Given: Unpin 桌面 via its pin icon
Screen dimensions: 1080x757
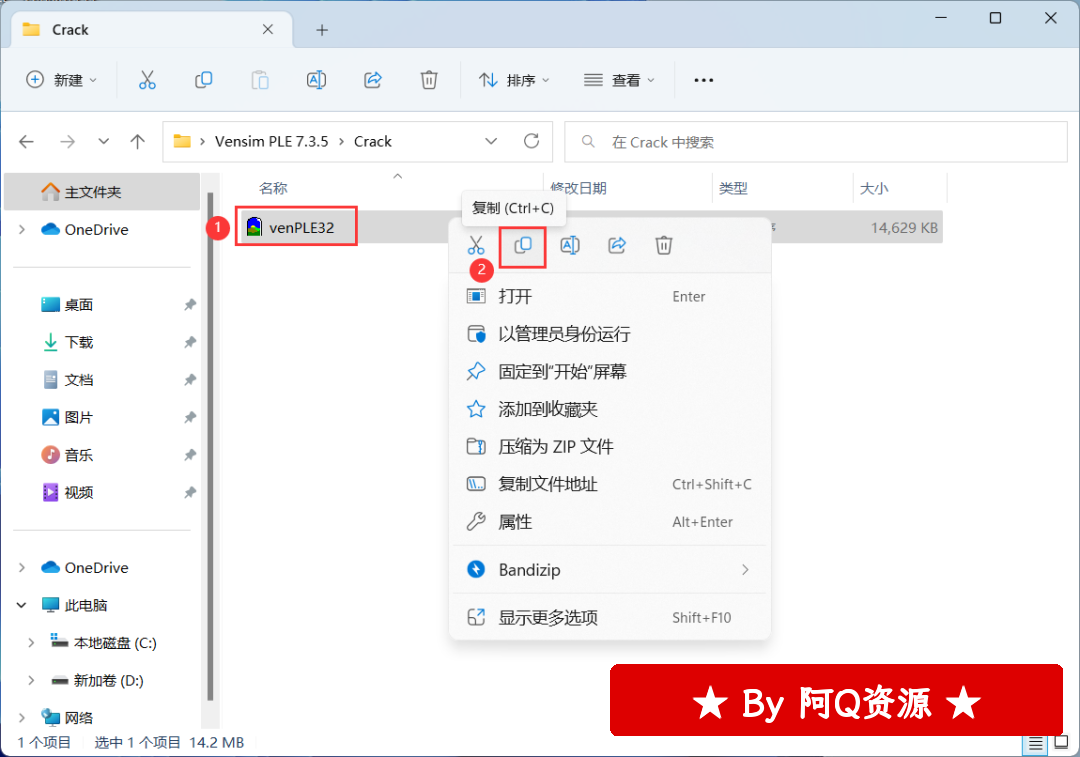Looking at the screenshot, I should [x=190, y=304].
